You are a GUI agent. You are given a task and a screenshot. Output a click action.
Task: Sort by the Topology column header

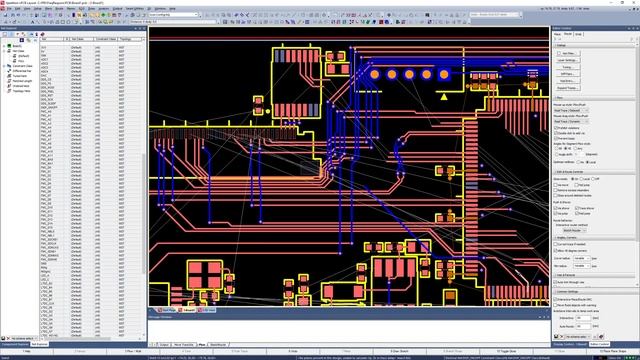pos(130,39)
